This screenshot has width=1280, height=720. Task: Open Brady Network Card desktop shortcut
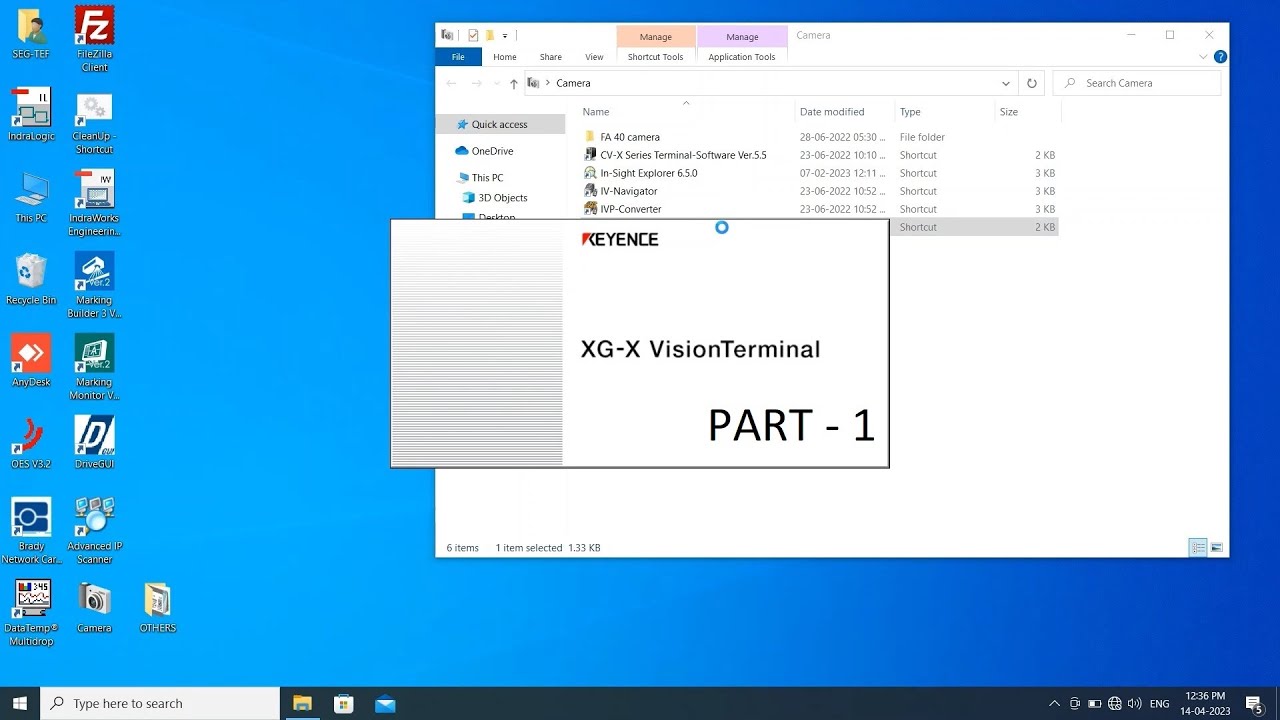(31, 531)
